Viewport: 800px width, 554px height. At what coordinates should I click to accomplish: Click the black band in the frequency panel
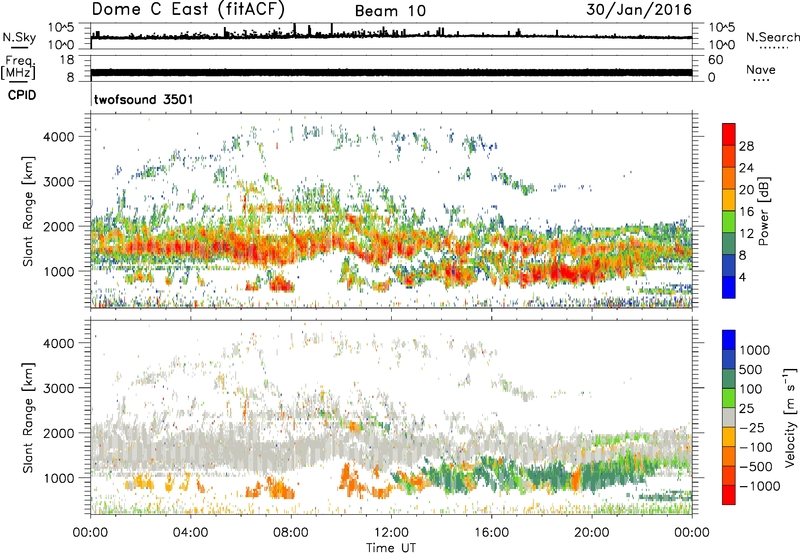point(391,72)
